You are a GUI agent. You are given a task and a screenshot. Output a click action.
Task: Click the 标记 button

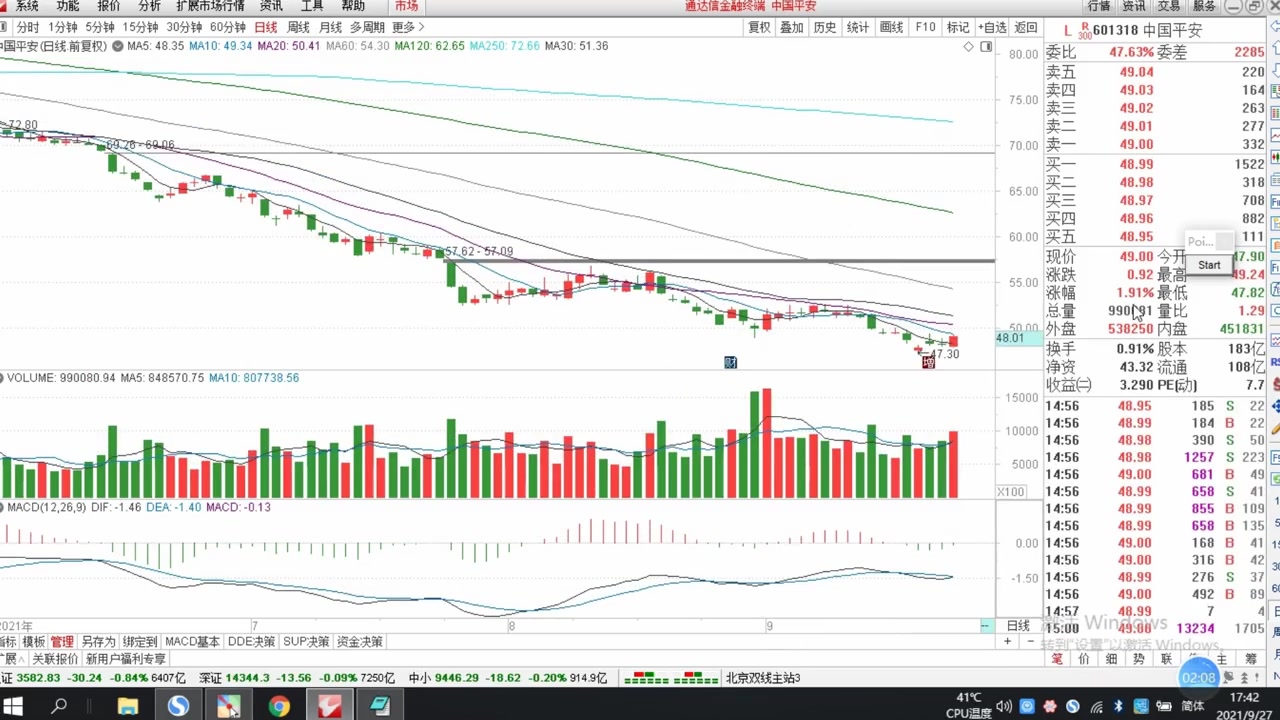[958, 27]
